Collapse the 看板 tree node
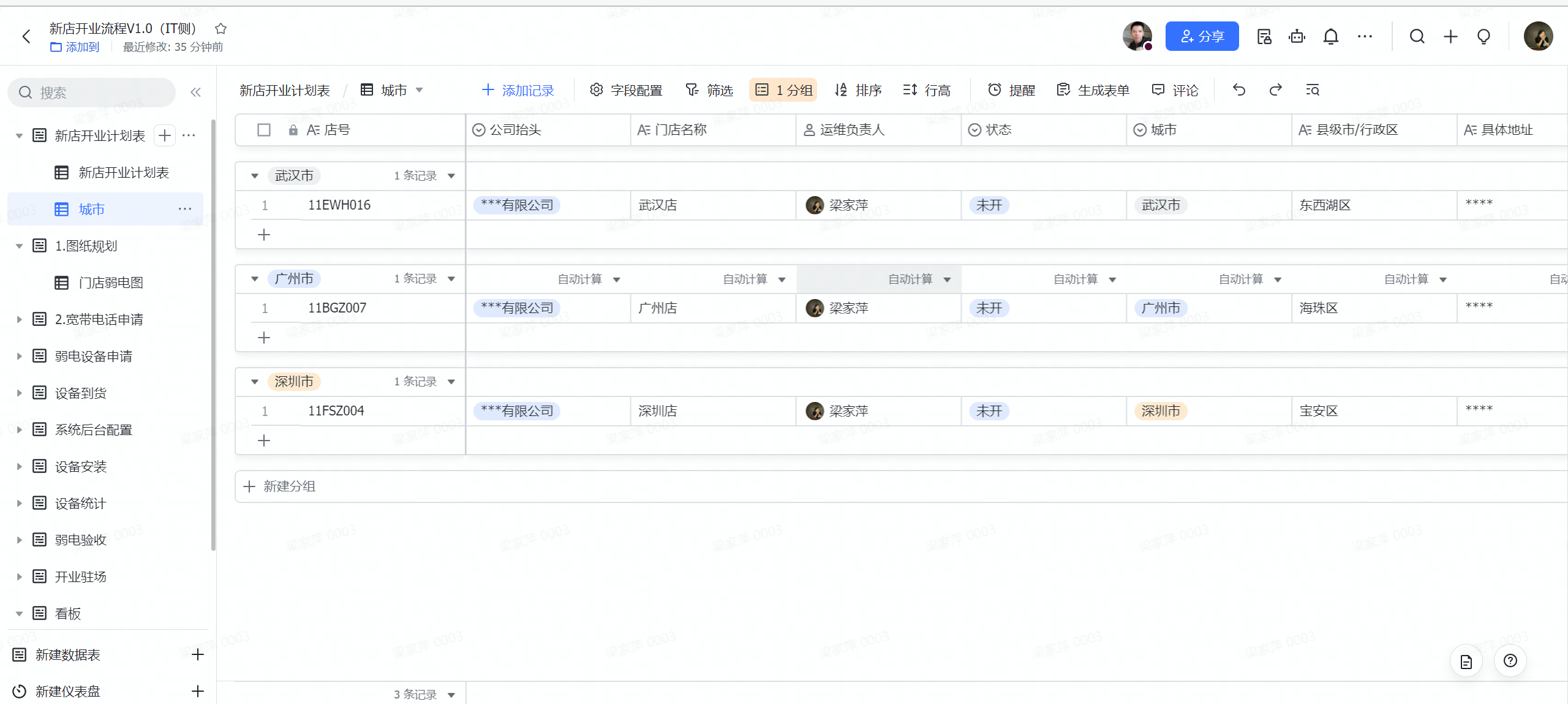The height and width of the screenshot is (704, 1568). [19, 613]
